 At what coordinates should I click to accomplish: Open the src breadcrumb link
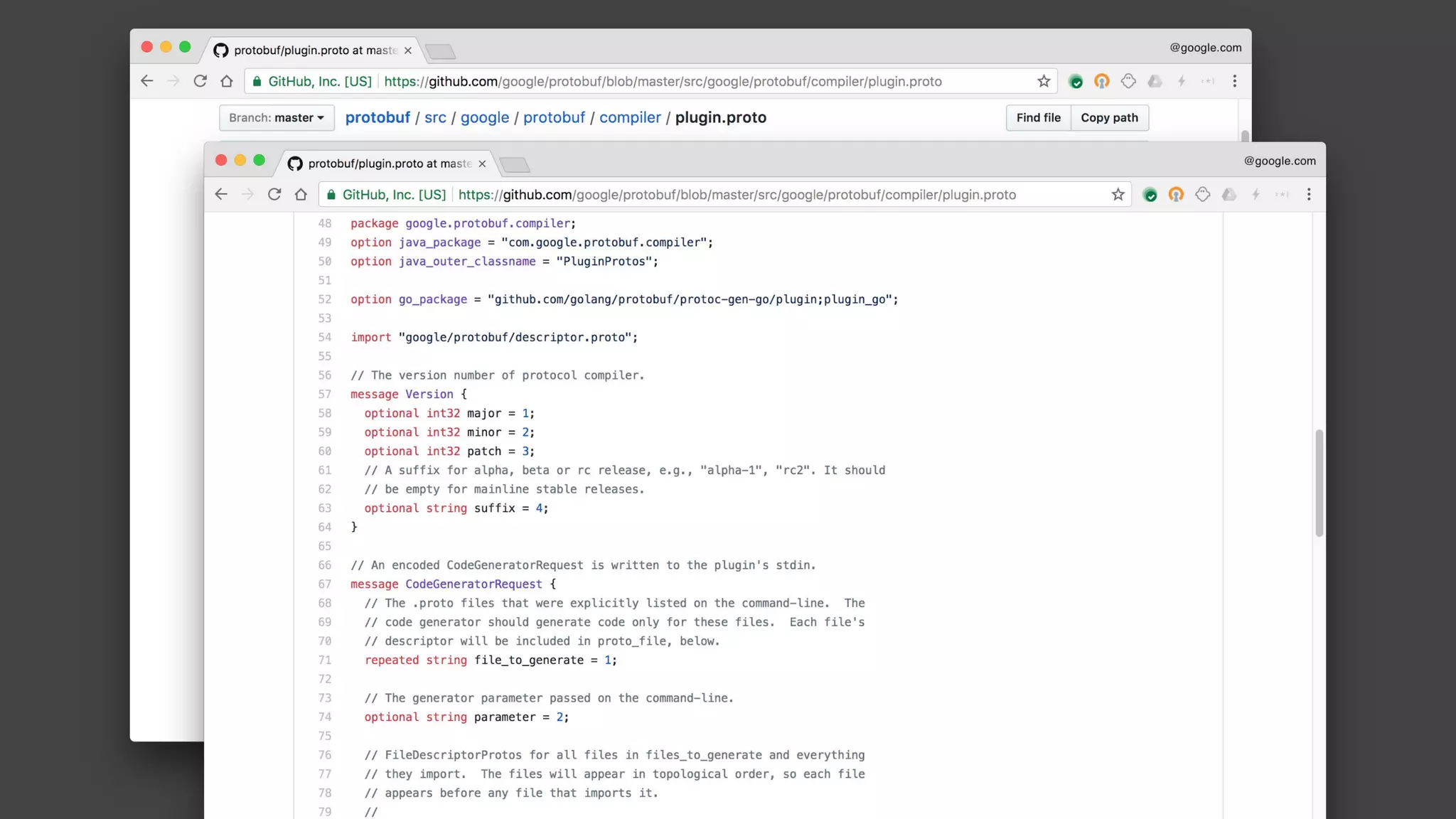click(435, 118)
